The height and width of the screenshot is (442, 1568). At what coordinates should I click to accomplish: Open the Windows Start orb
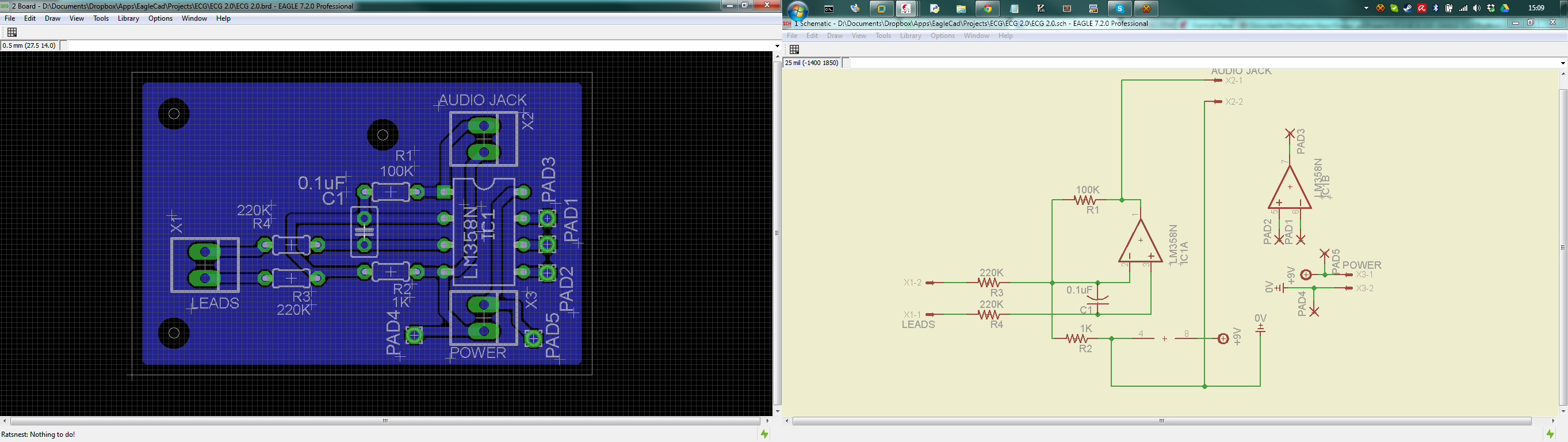click(x=797, y=10)
